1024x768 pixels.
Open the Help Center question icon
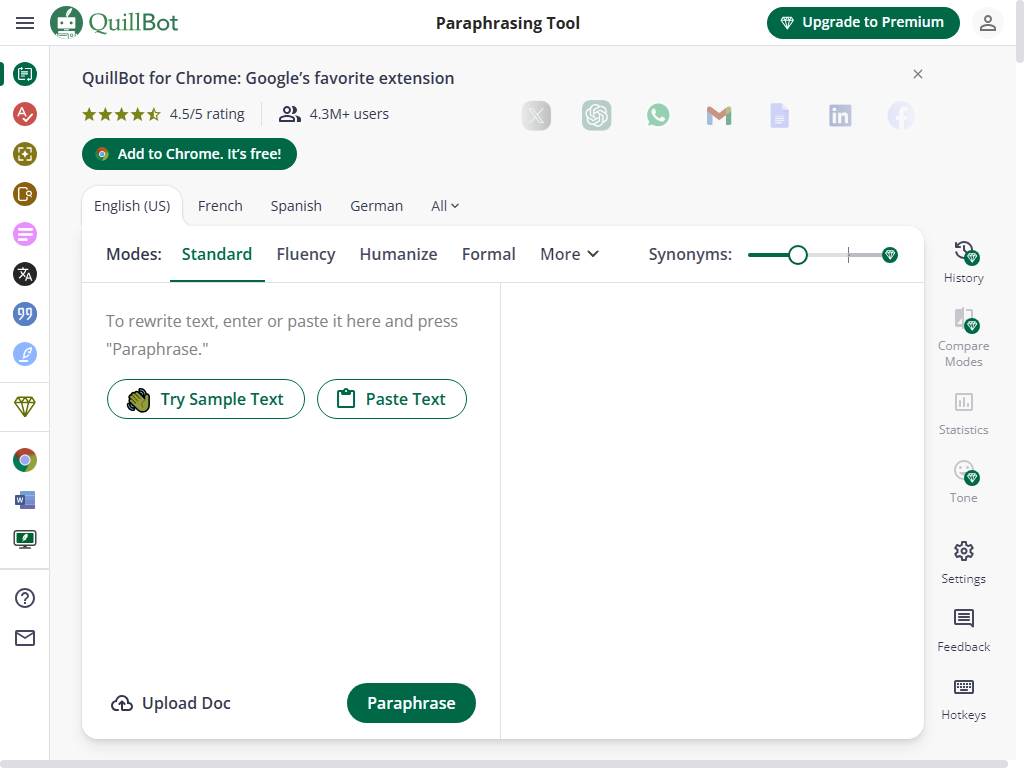coord(25,598)
